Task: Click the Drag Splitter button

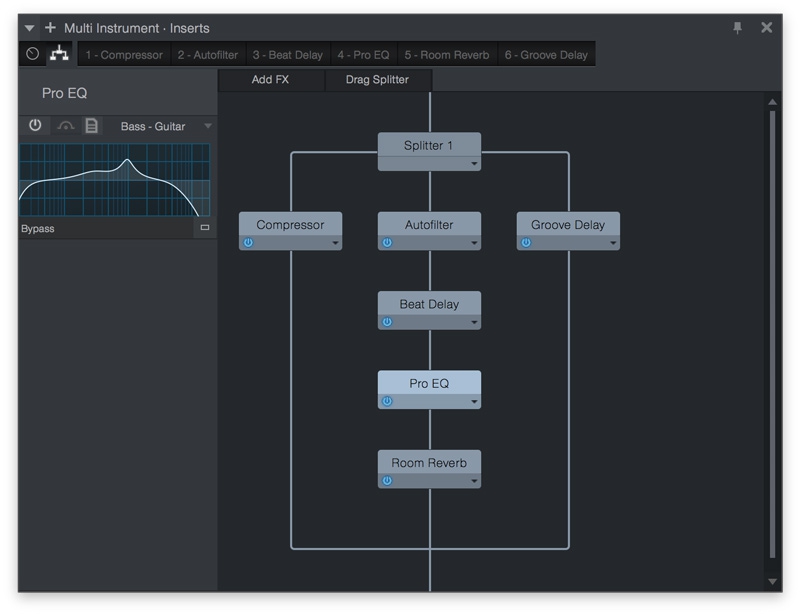Action: (377, 80)
